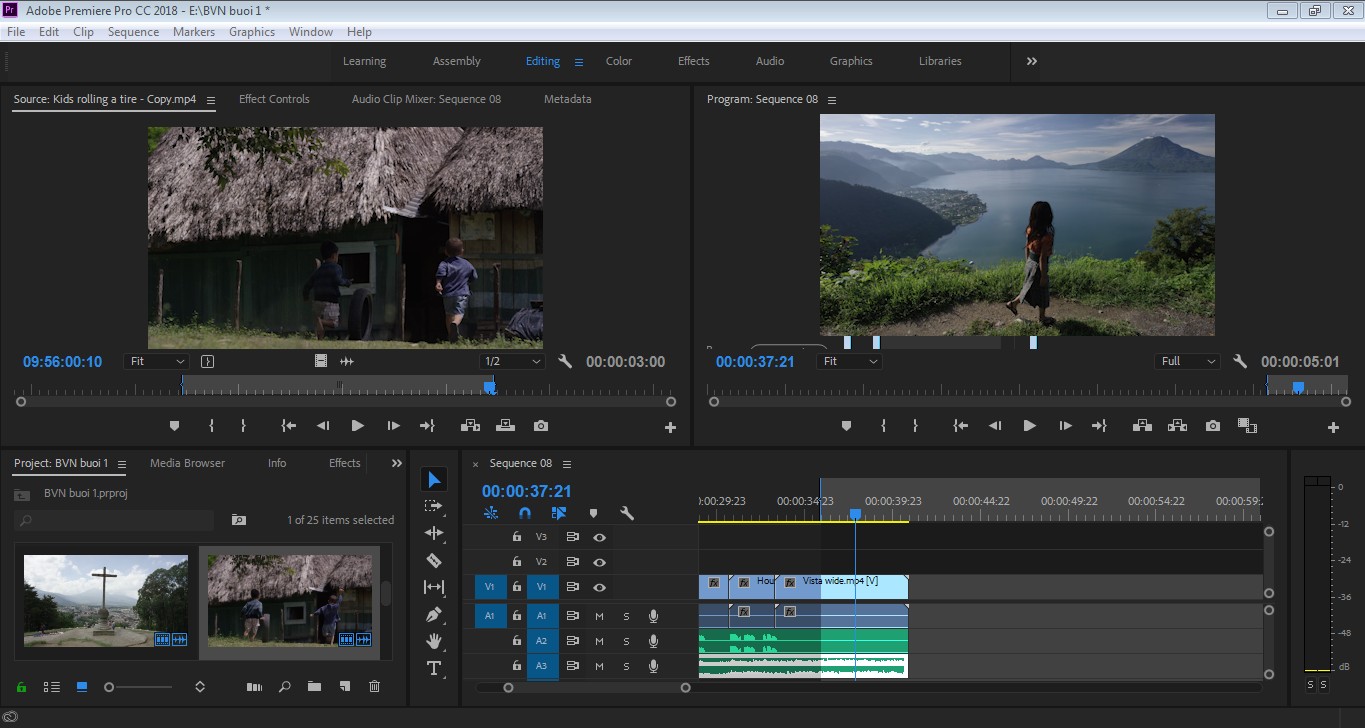Toggle Snap magnet in timeline
Image resolution: width=1365 pixels, height=728 pixels.
tap(525, 513)
